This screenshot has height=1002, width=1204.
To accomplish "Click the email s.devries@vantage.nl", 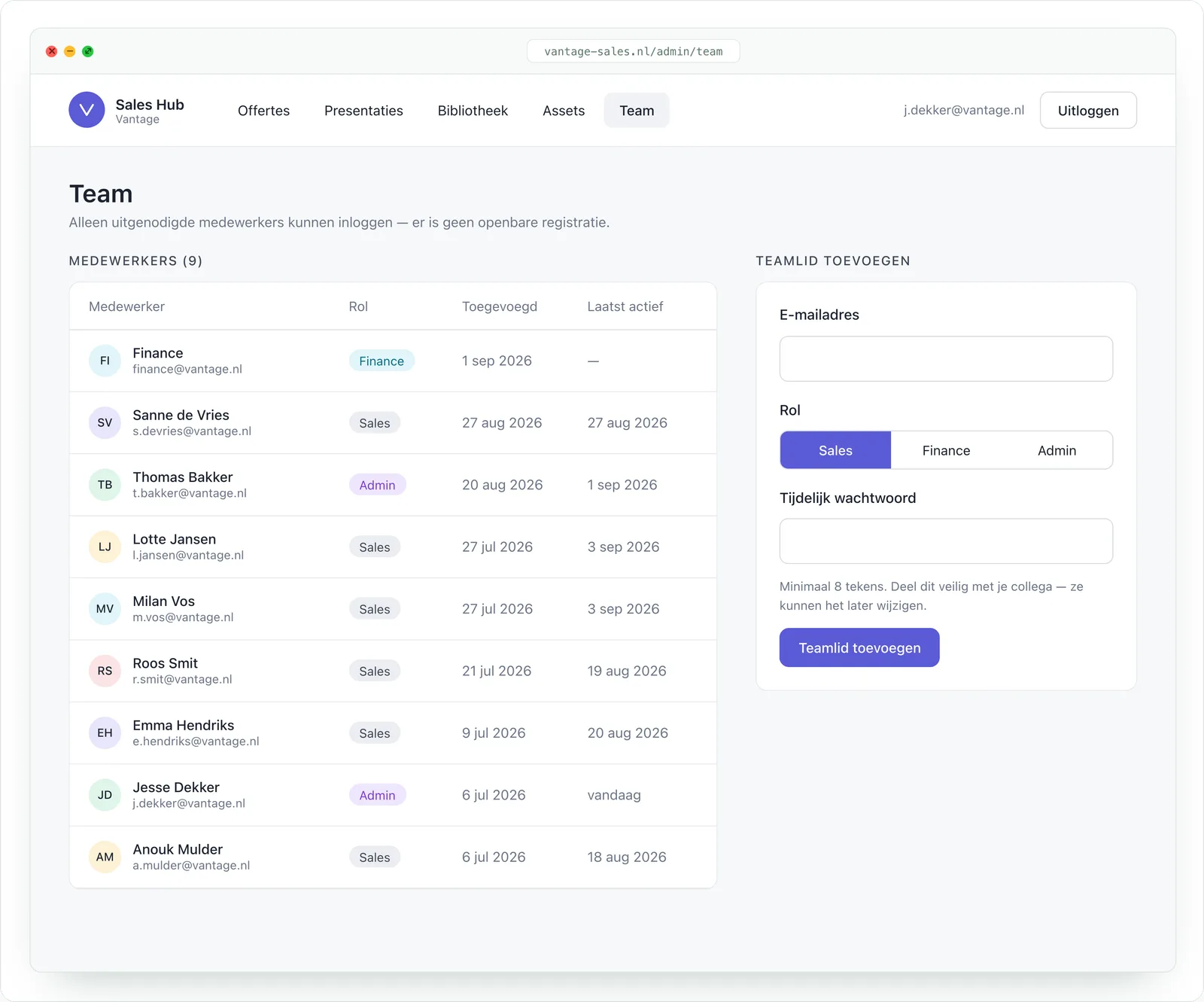I will 192,431.
